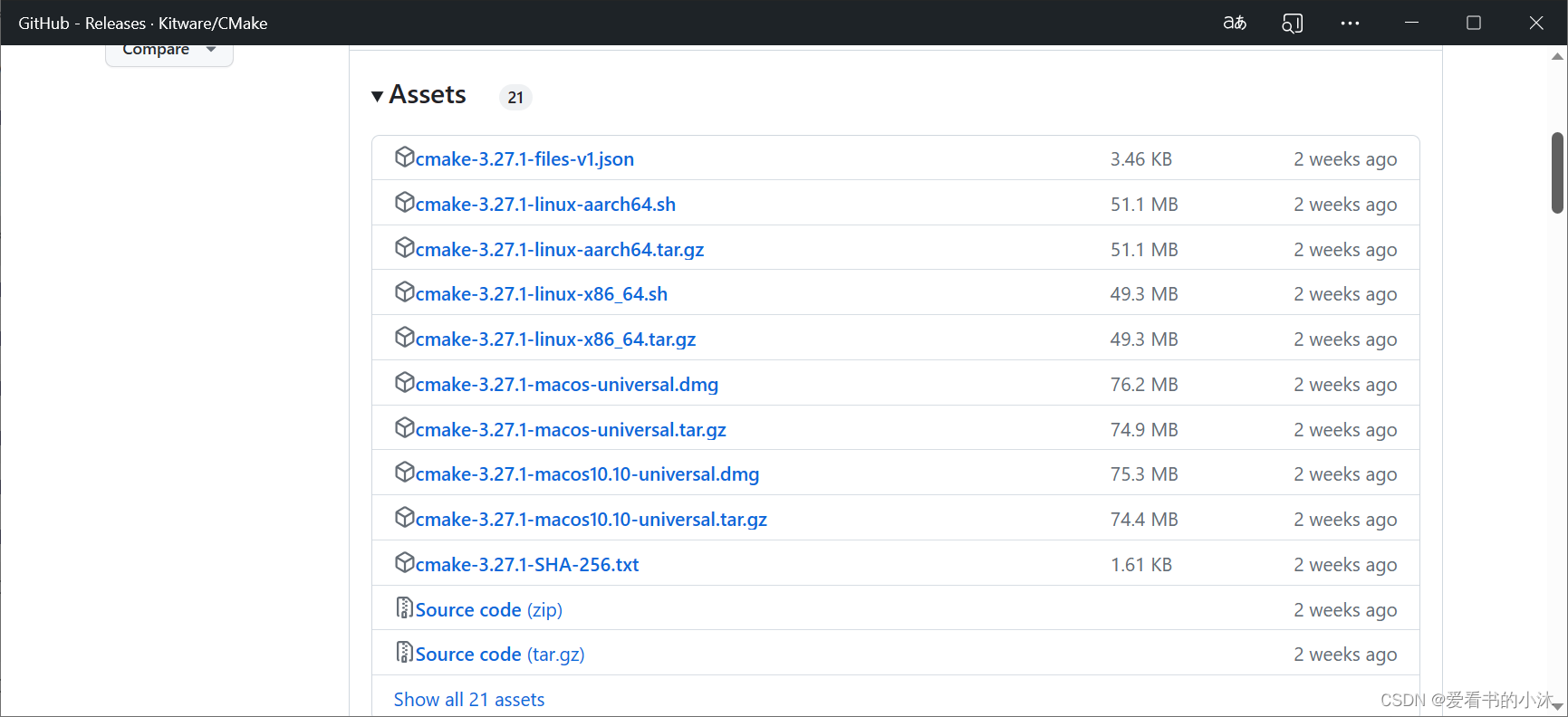
Task: Collapse the Assets section triangle
Action: click(x=378, y=96)
